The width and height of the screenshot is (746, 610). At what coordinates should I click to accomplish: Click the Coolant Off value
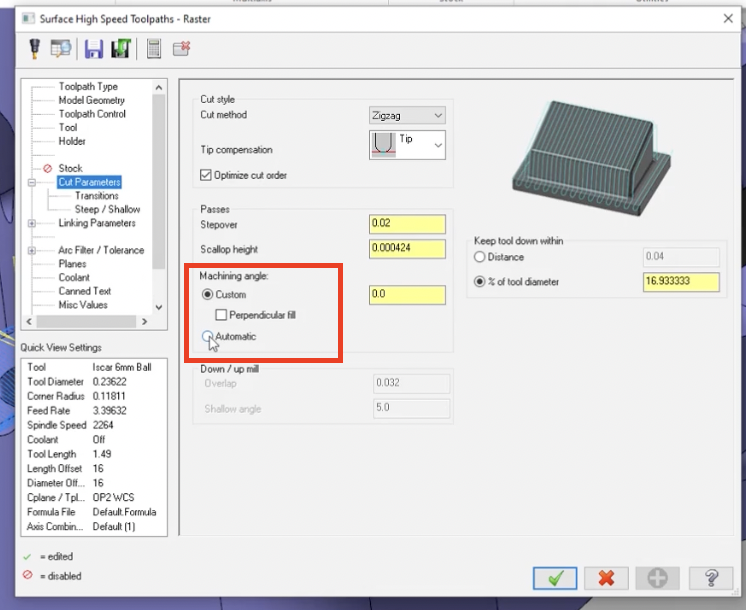coord(98,440)
